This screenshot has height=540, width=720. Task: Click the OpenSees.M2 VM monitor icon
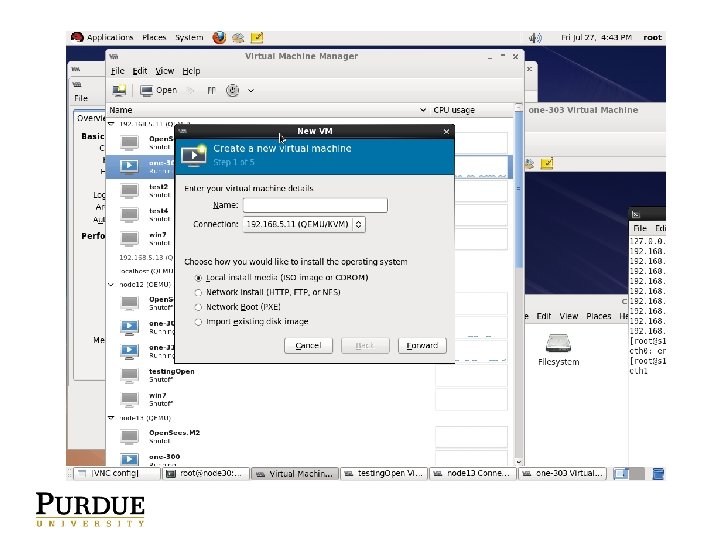pos(129,436)
